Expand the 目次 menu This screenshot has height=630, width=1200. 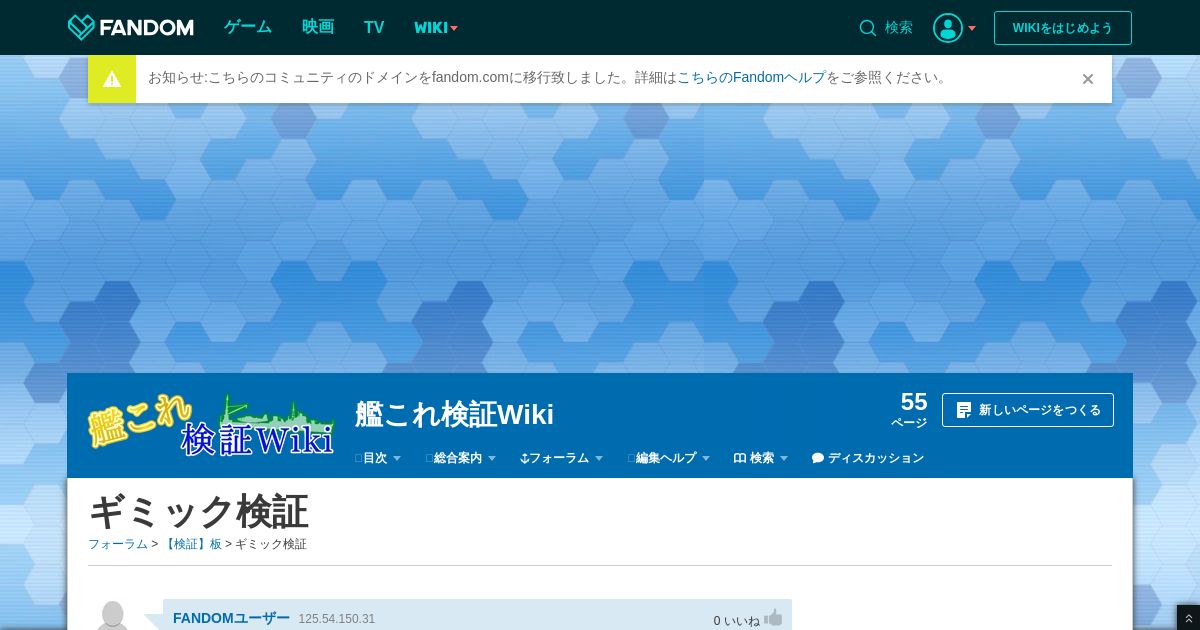point(378,458)
